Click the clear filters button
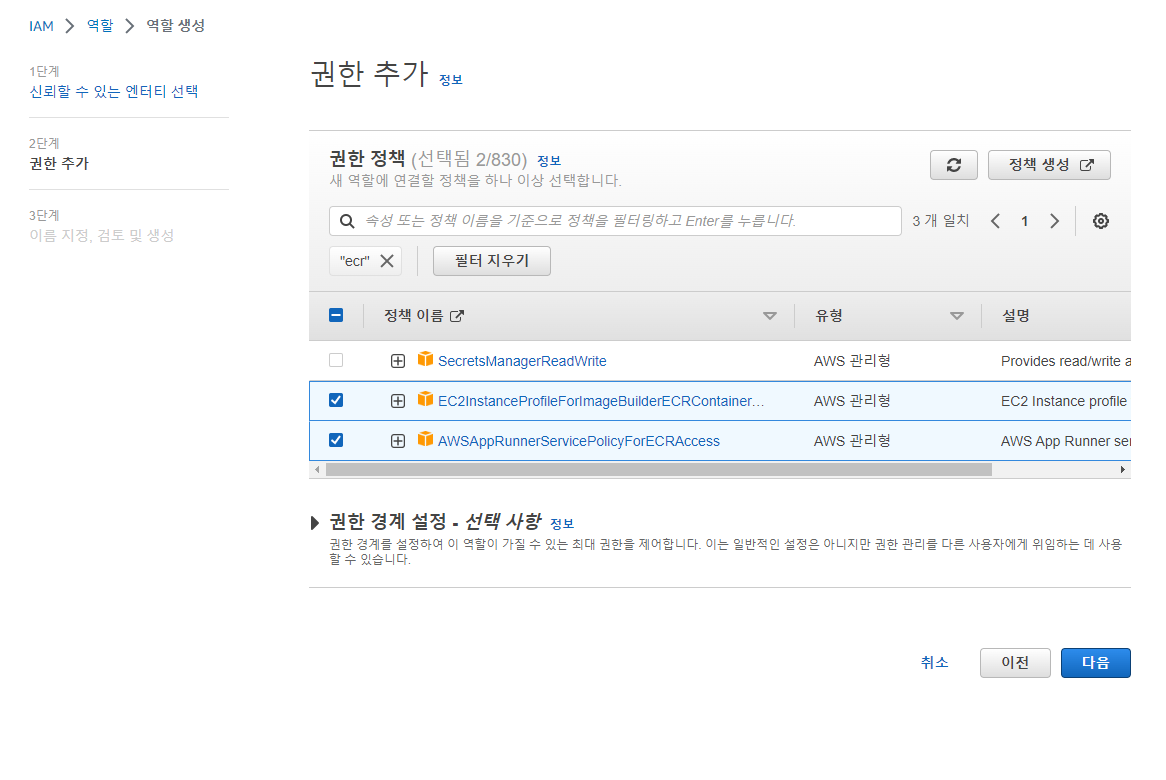The width and height of the screenshot is (1166, 780). (492, 261)
